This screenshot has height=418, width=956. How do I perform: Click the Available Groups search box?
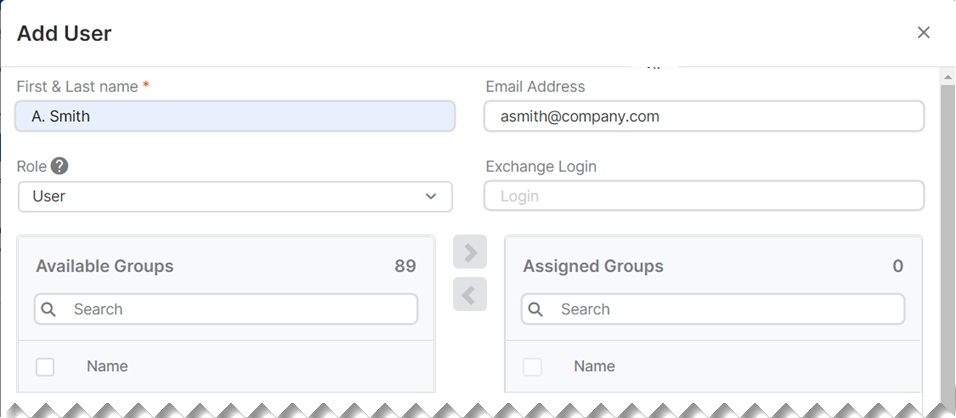tap(226, 309)
